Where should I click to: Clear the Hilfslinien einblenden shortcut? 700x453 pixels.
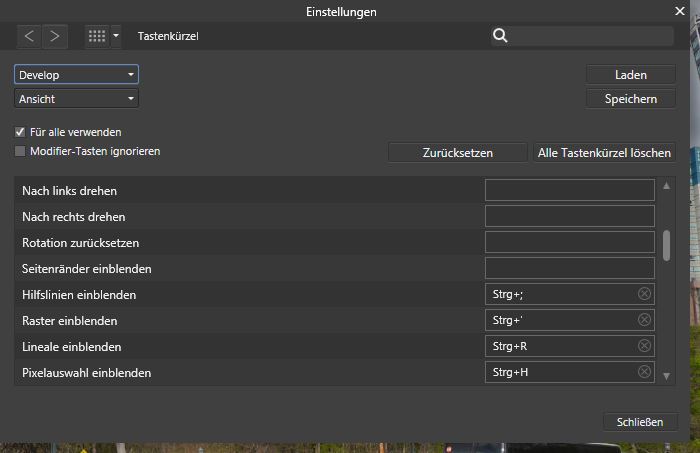click(644, 294)
